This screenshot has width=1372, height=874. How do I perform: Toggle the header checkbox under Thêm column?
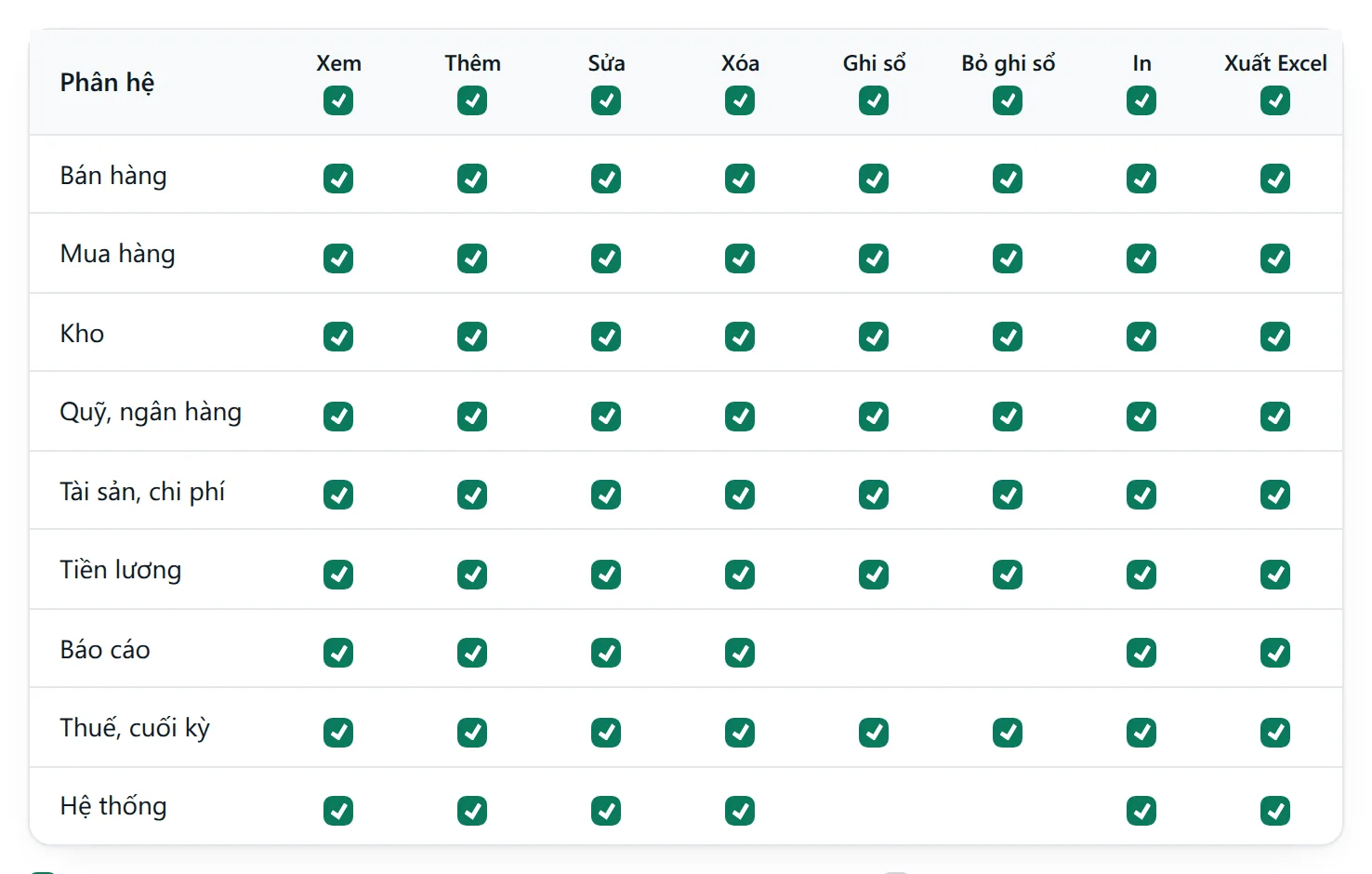tap(472, 100)
